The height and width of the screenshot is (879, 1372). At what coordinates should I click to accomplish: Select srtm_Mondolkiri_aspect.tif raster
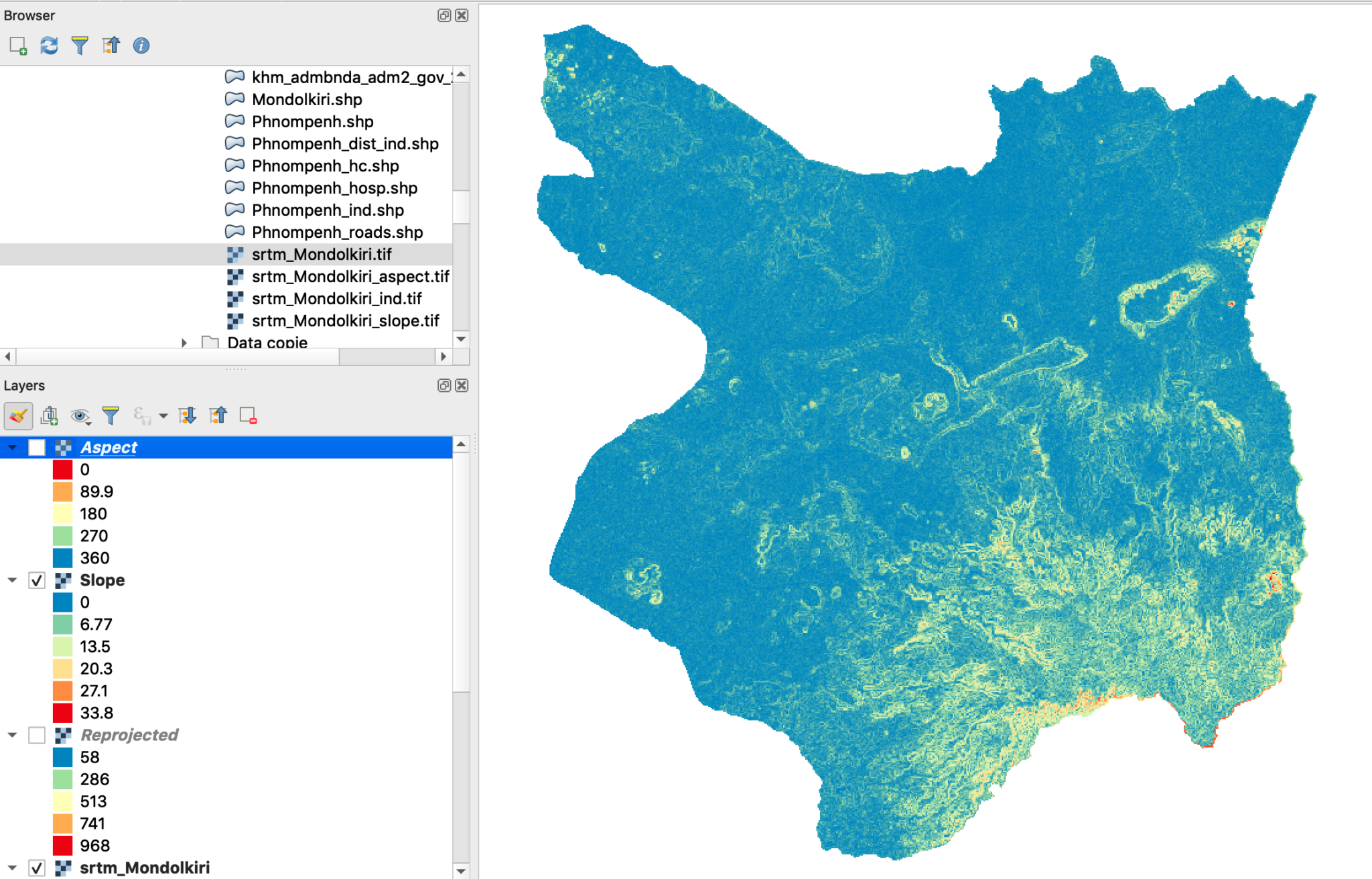[x=350, y=277]
